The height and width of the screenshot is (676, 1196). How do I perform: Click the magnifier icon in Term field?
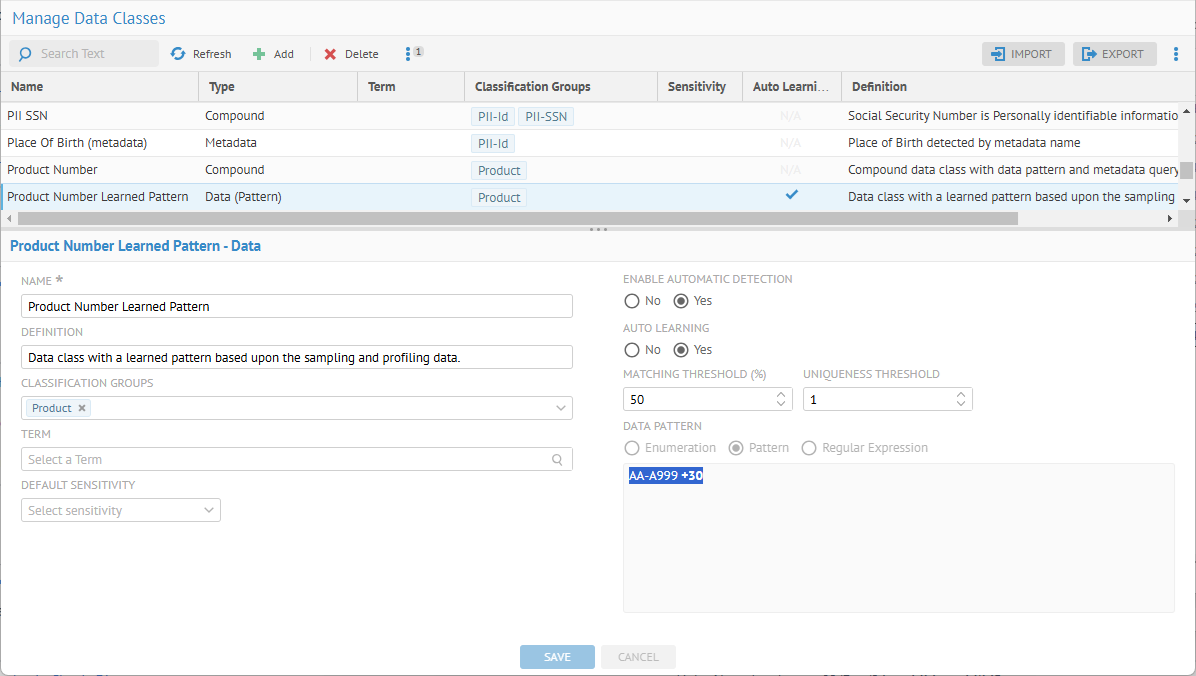click(557, 460)
